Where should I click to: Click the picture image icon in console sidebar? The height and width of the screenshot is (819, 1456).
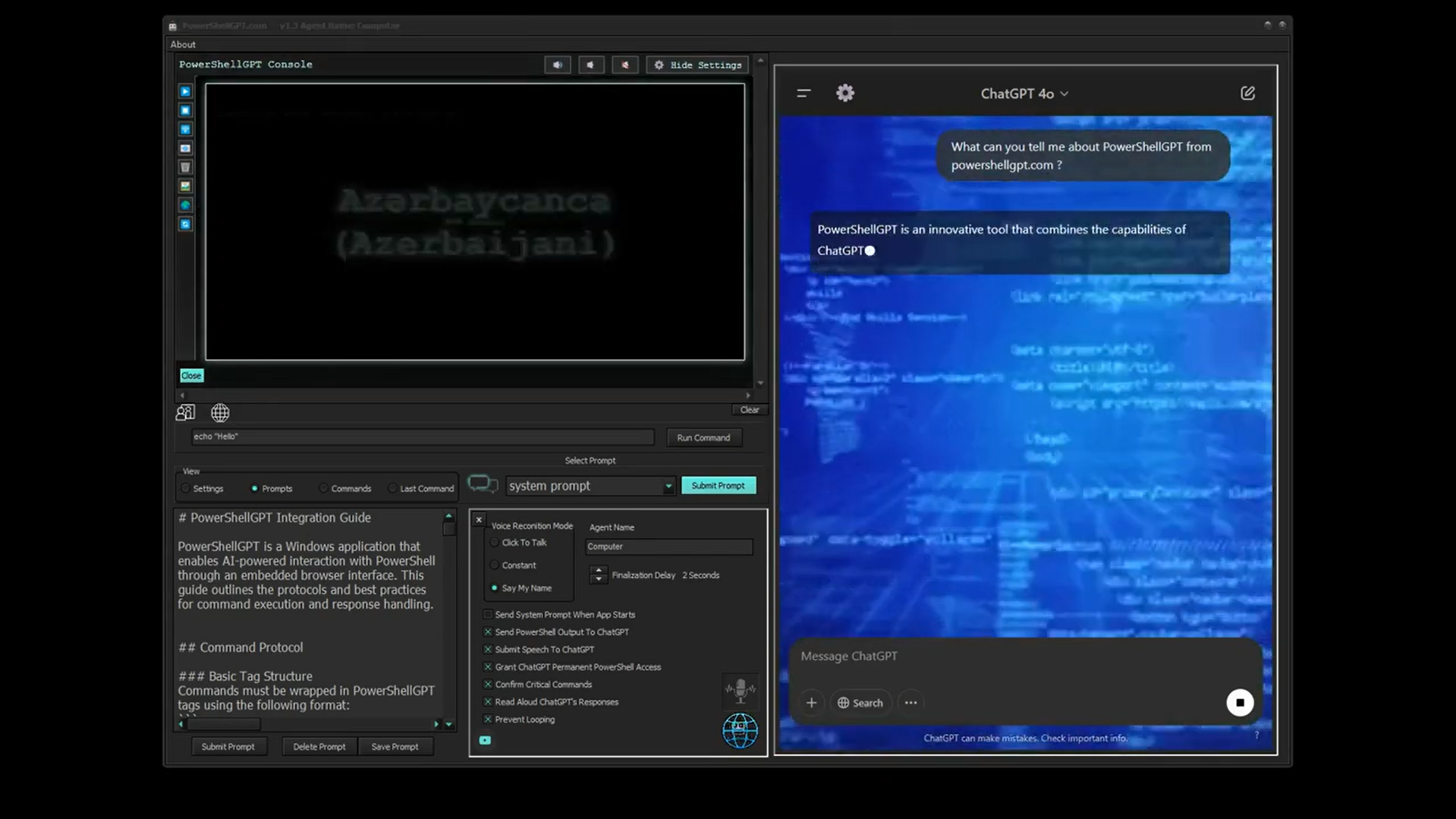coord(185,186)
